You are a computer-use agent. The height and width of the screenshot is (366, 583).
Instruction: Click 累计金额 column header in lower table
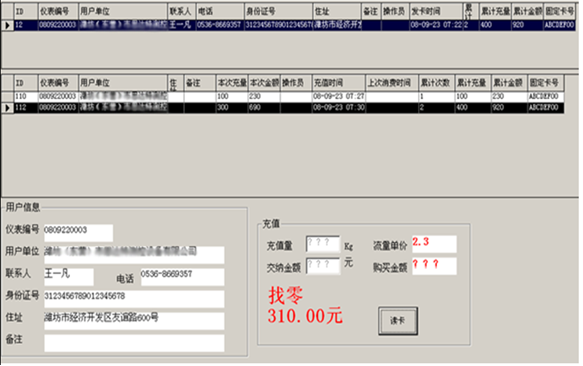point(509,83)
